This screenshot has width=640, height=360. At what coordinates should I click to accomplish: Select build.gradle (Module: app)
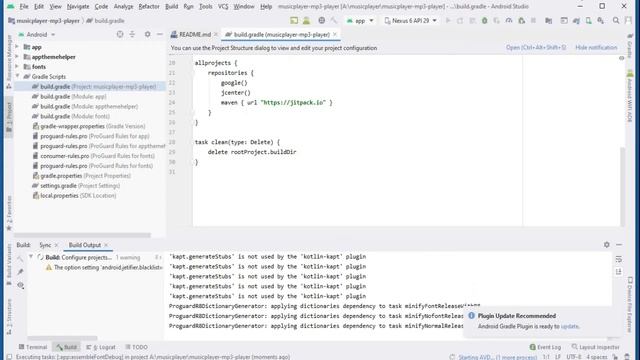(x=69, y=96)
